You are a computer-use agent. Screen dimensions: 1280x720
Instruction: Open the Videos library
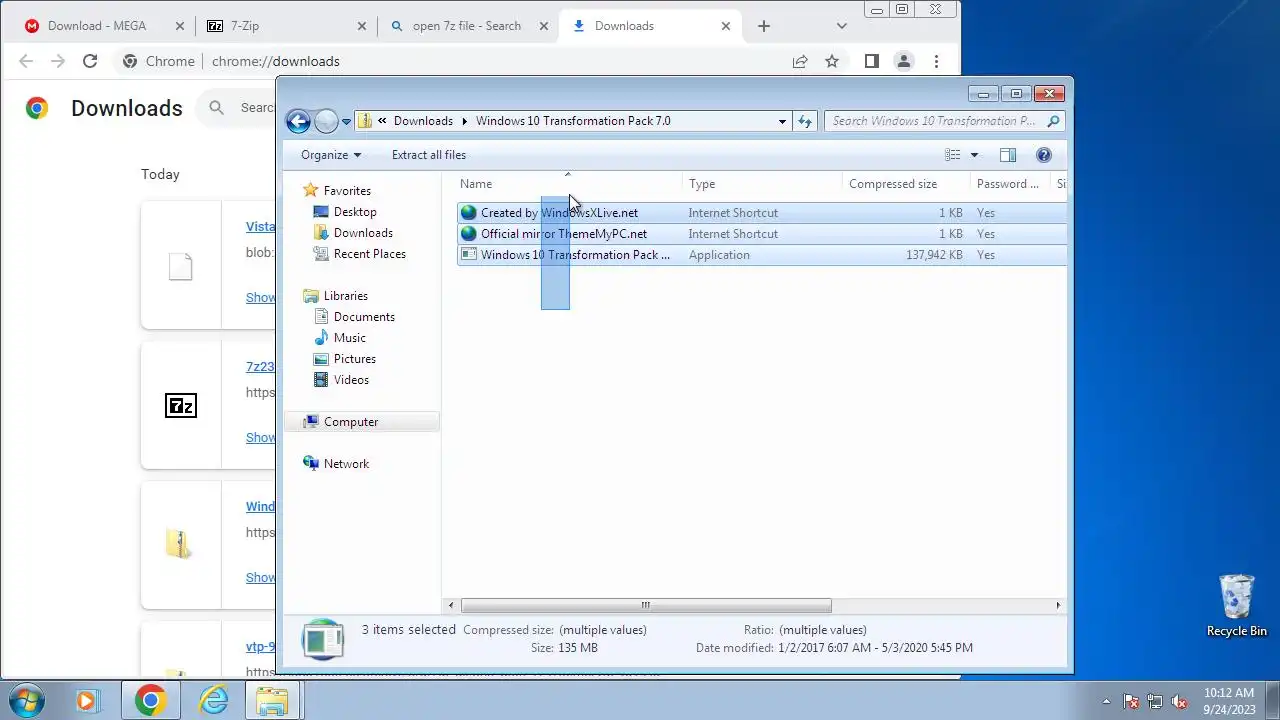351,380
